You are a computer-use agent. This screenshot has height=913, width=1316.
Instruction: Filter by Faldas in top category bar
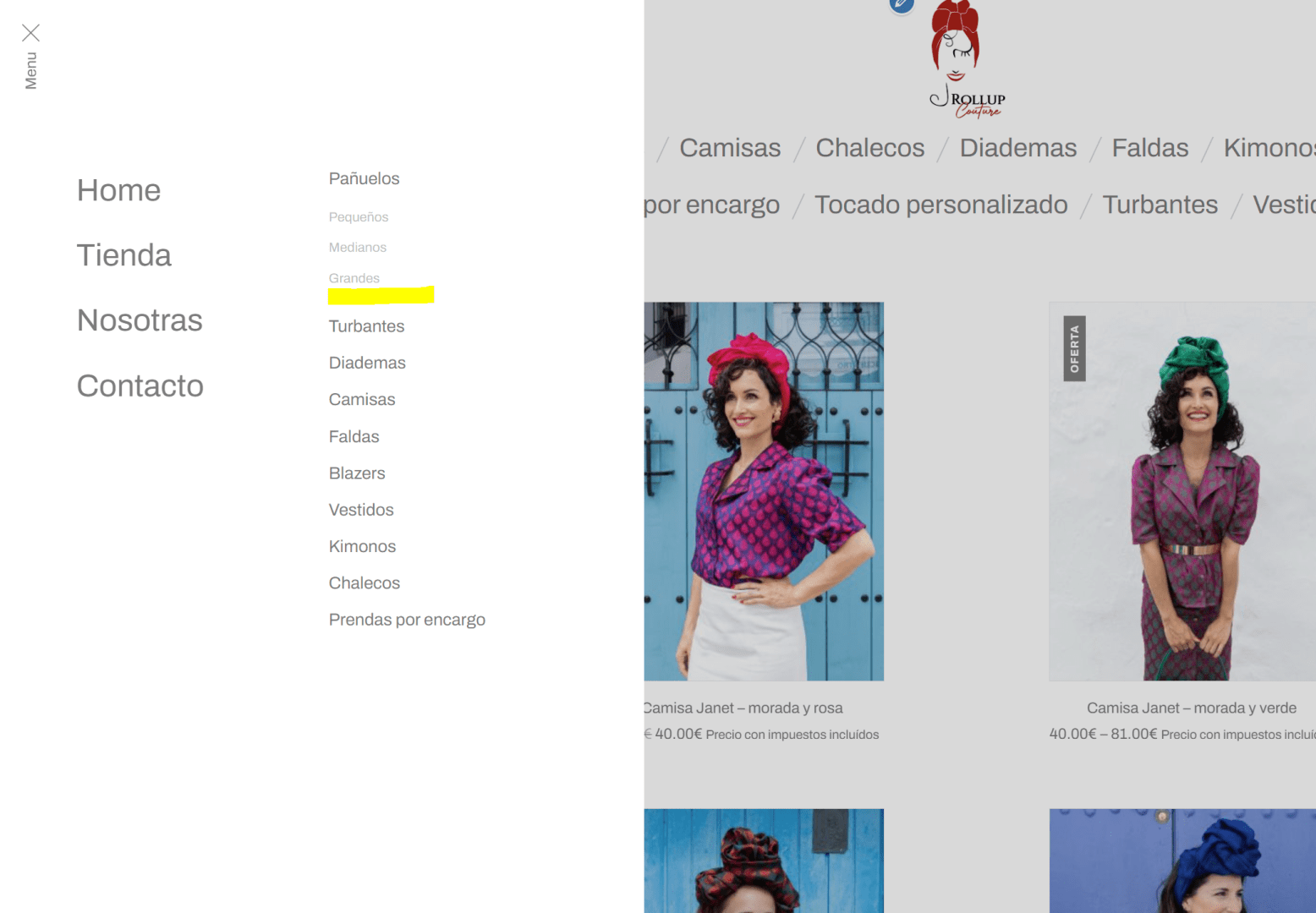pos(1150,148)
